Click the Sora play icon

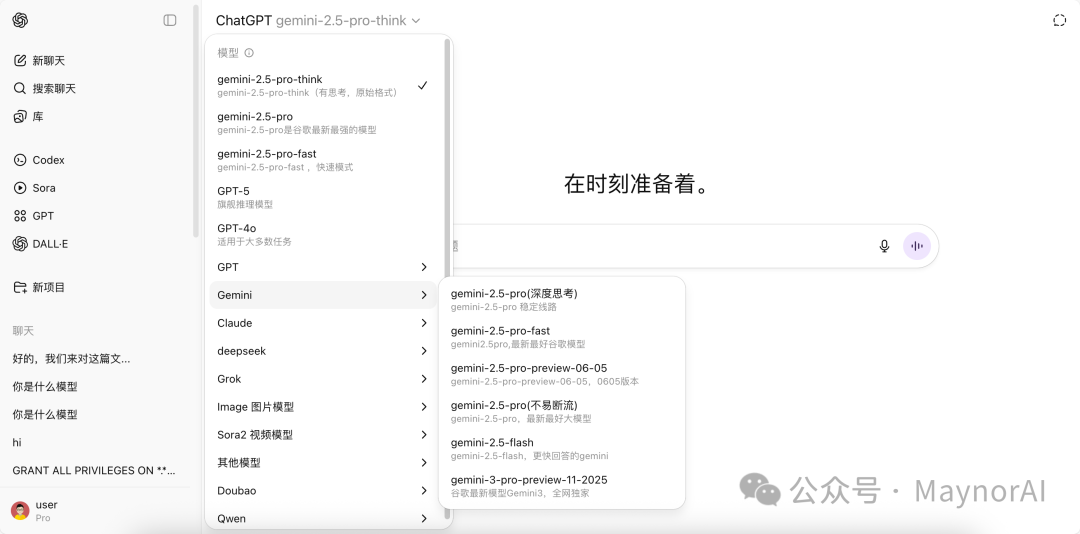(x=20, y=188)
